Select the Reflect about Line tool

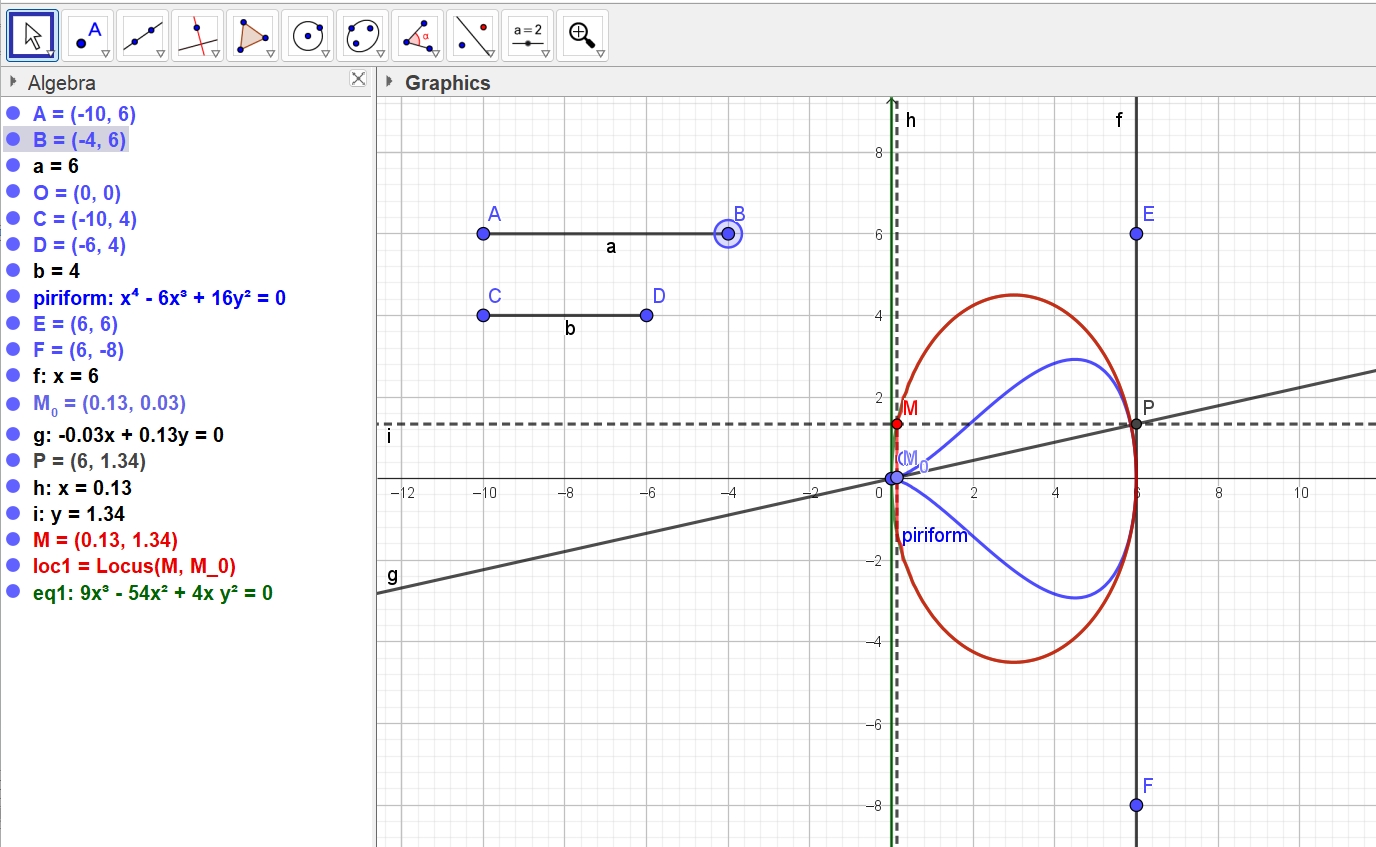coord(472,36)
